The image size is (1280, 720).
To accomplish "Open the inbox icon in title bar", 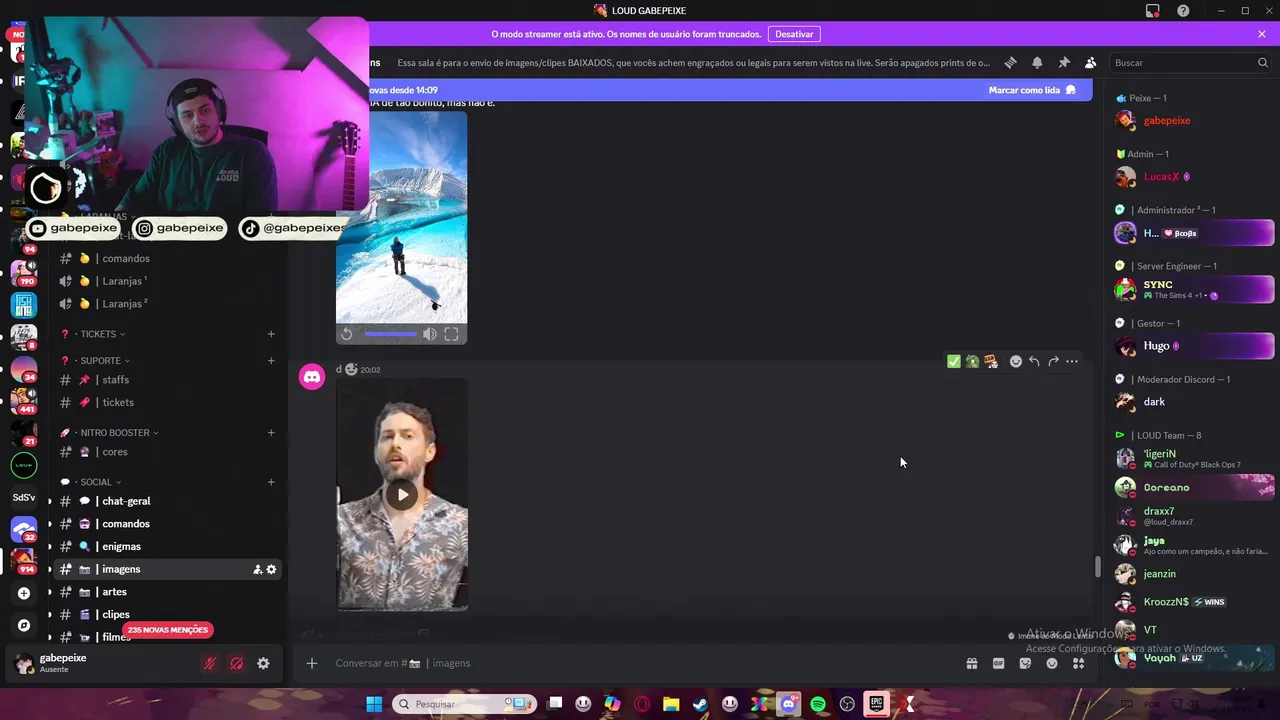I will [x=1153, y=11].
